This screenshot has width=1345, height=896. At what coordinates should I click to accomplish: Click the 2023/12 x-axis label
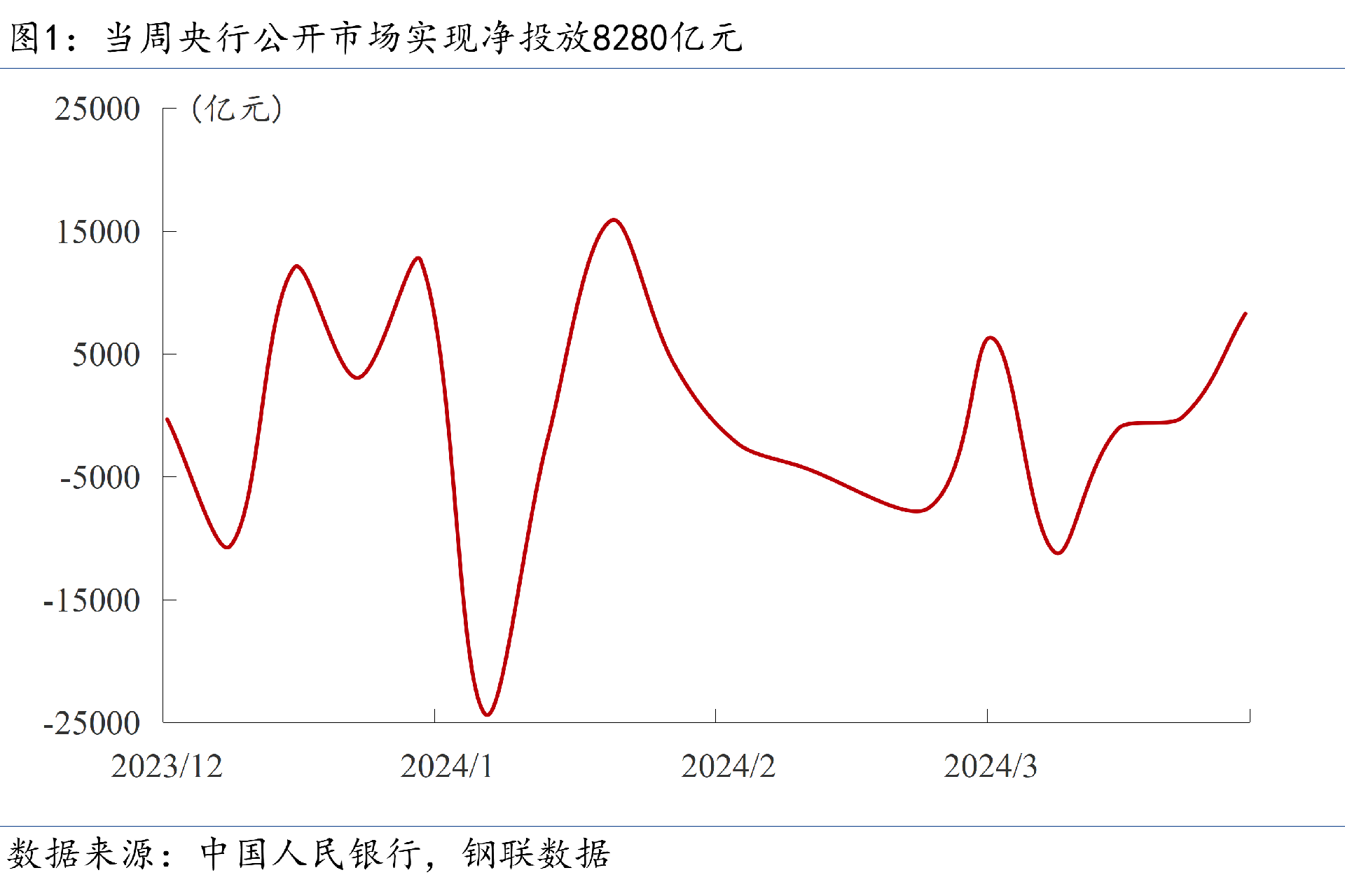[x=167, y=766]
